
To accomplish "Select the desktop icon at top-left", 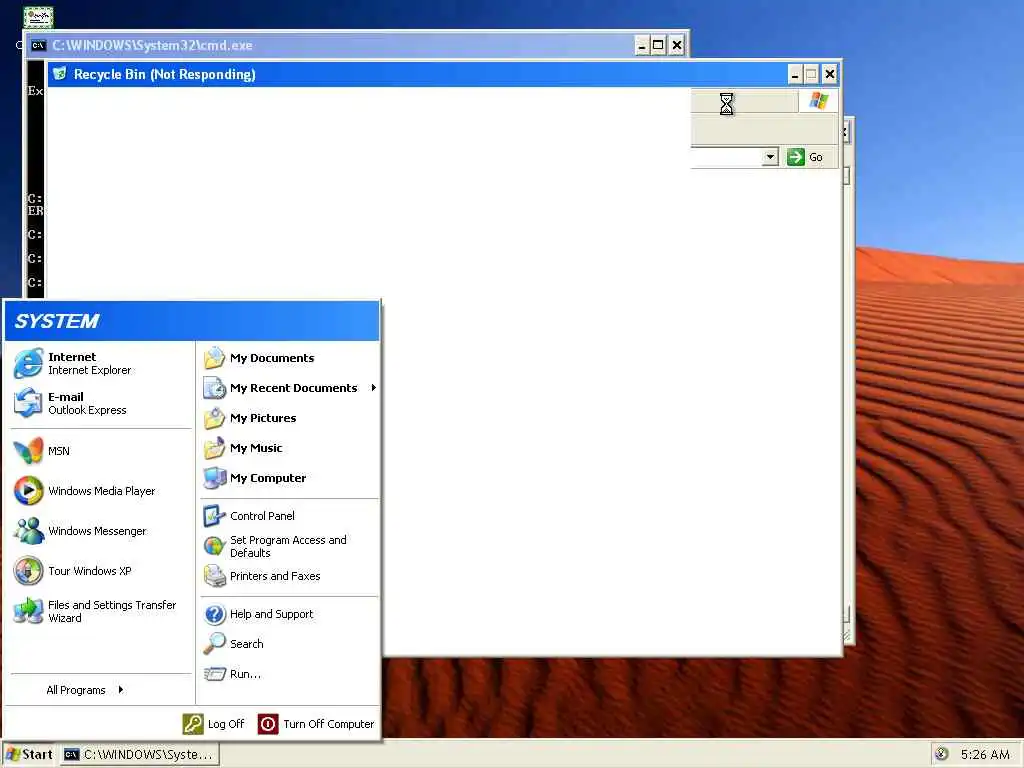I will (x=38, y=17).
